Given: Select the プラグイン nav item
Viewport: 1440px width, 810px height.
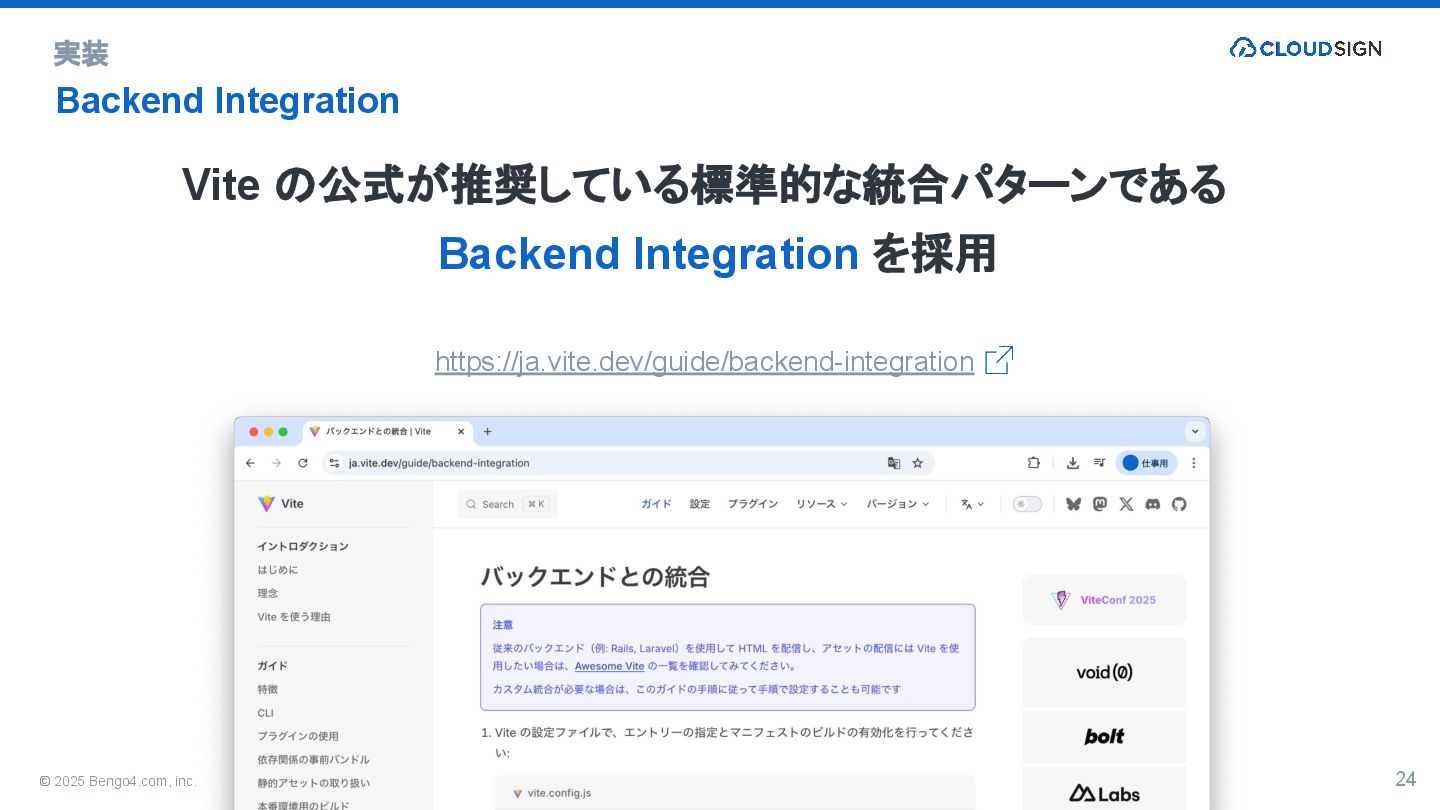Looking at the screenshot, I should [x=752, y=504].
